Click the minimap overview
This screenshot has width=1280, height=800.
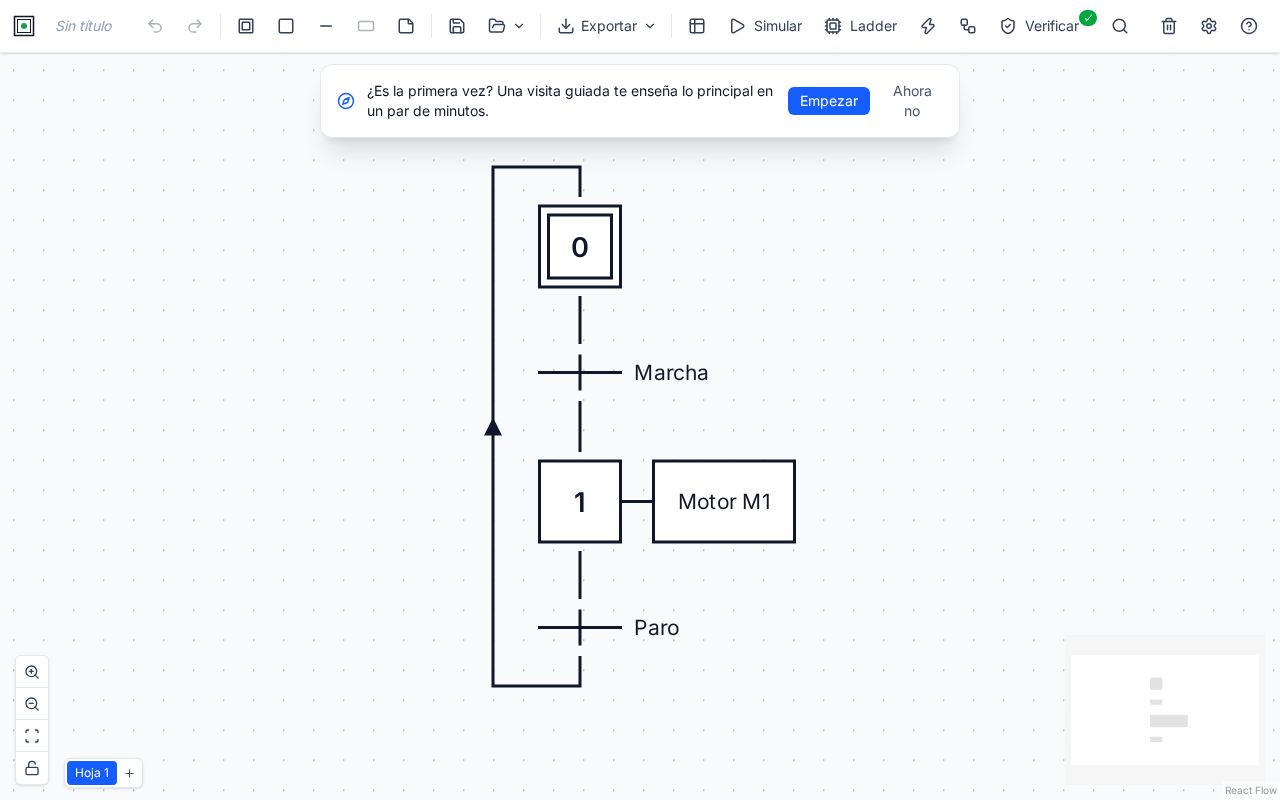click(1165, 710)
